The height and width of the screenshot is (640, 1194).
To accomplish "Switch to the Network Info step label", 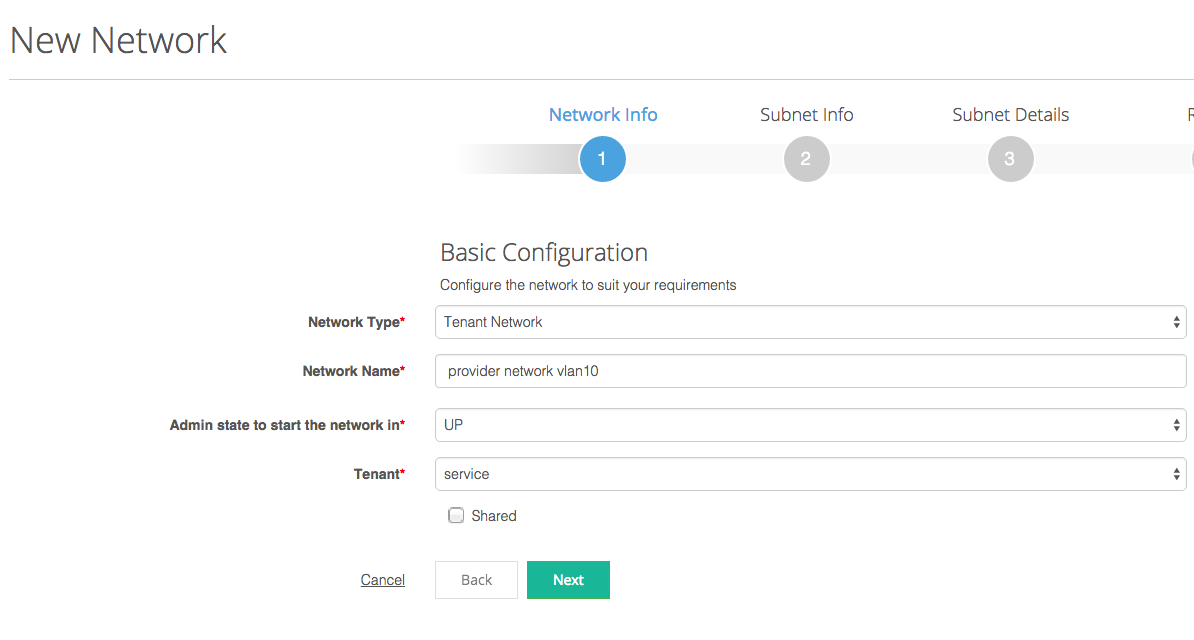I will (603, 115).
